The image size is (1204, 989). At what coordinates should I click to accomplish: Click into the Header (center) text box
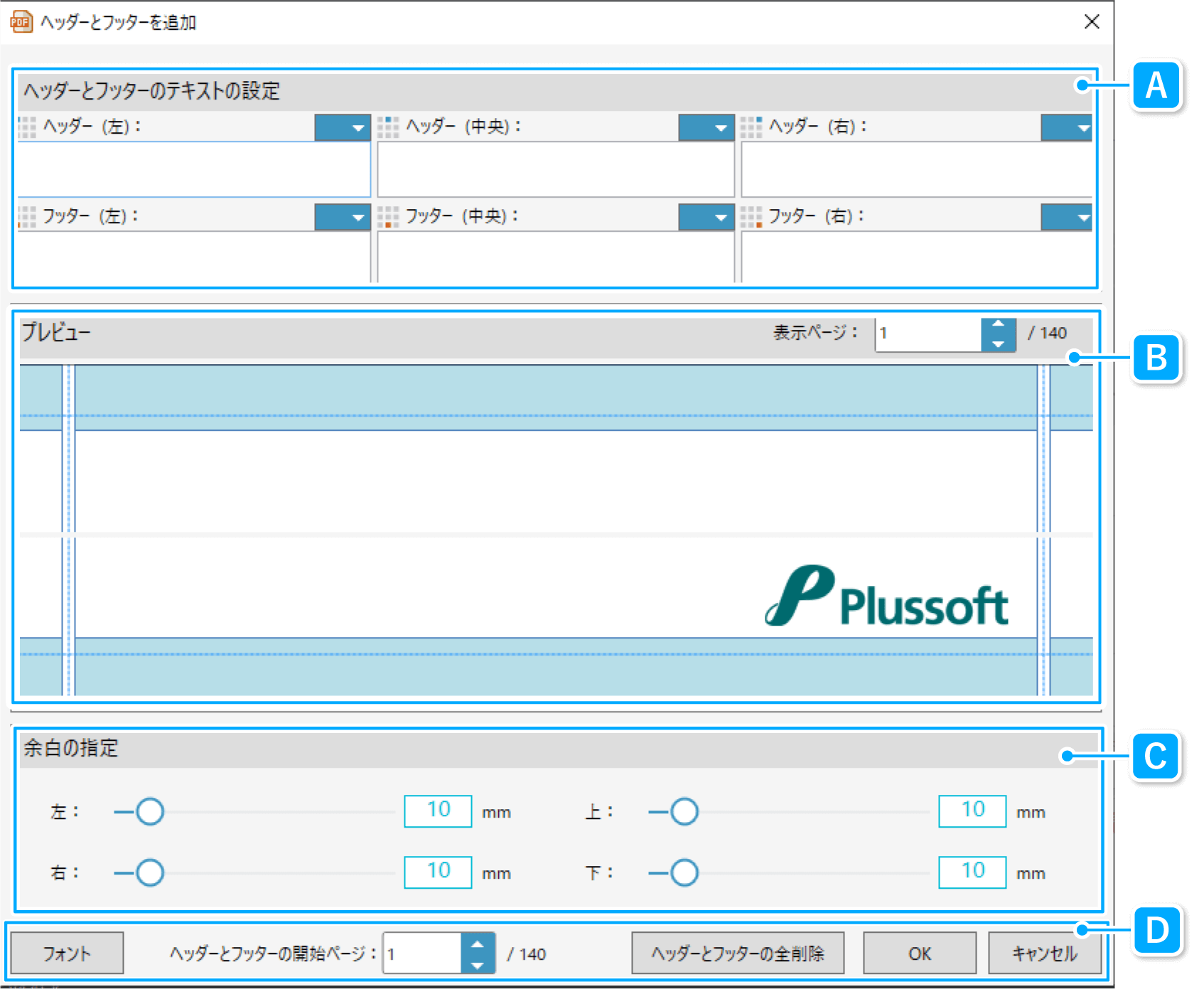(556, 169)
